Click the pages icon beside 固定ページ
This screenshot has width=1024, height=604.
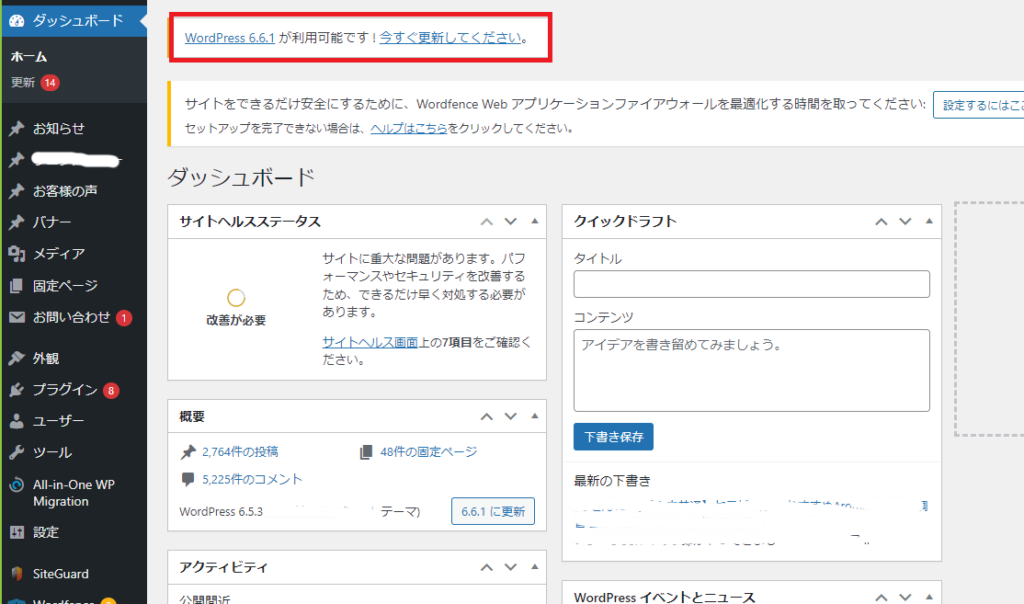click(x=17, y=285)
